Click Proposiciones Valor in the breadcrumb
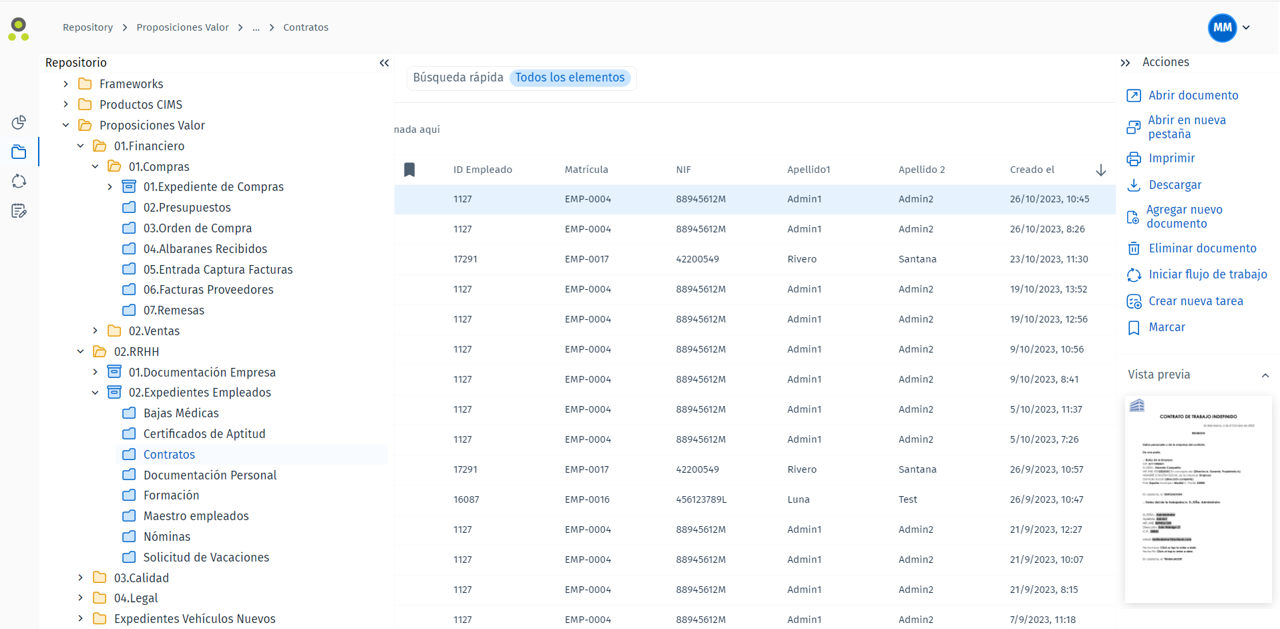The image size is (1280, 629). coord(182,28)
